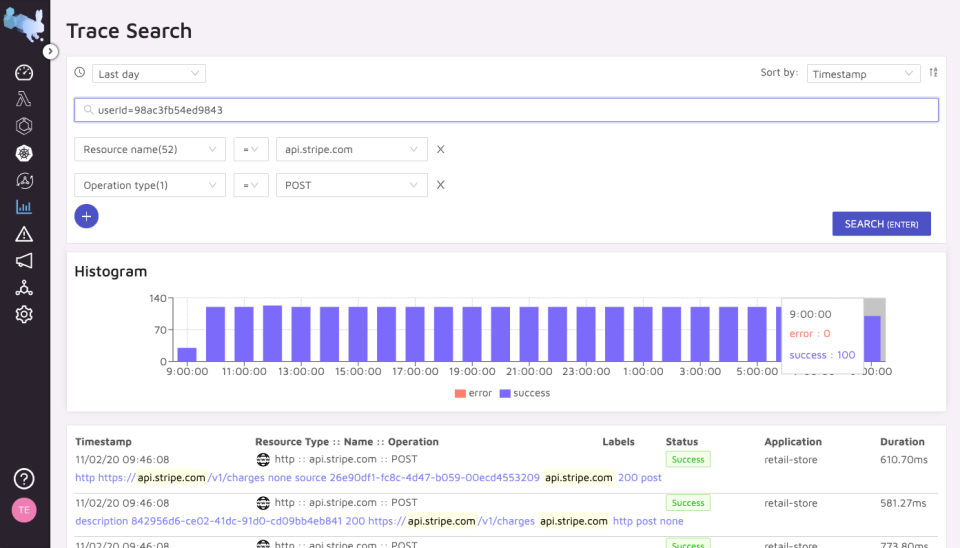Open the megaphone notifications icon
This screenshot has height=548, width=960.
coord(24,261)
